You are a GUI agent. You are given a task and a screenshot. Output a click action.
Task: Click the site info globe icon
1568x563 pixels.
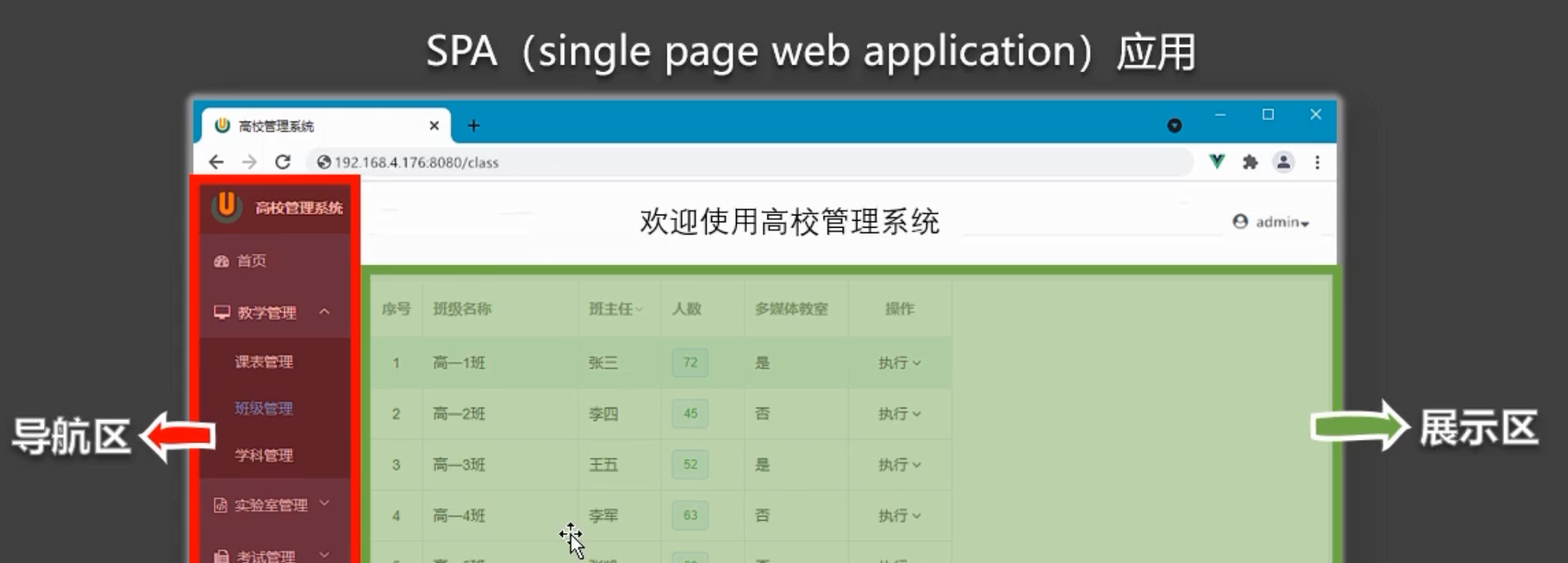[324, 162]
